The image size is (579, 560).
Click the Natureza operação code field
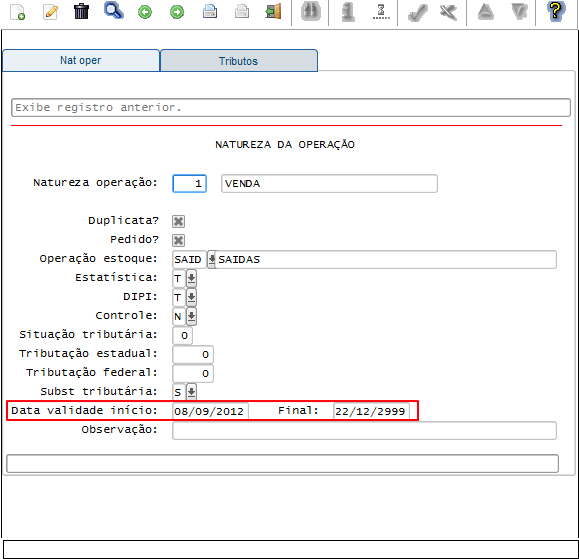(x=189, y=183)
